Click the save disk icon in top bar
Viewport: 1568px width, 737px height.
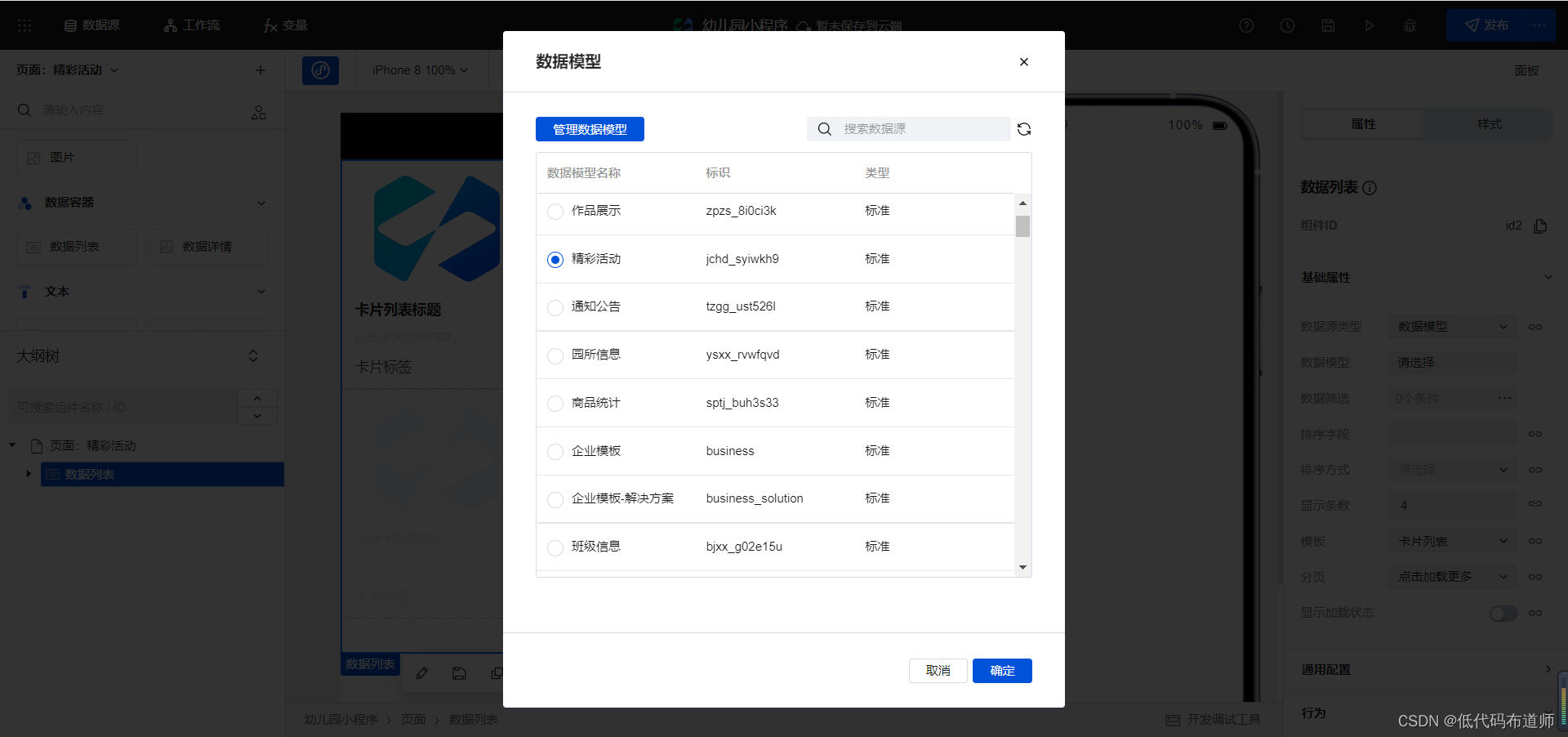click(1328, 25)
